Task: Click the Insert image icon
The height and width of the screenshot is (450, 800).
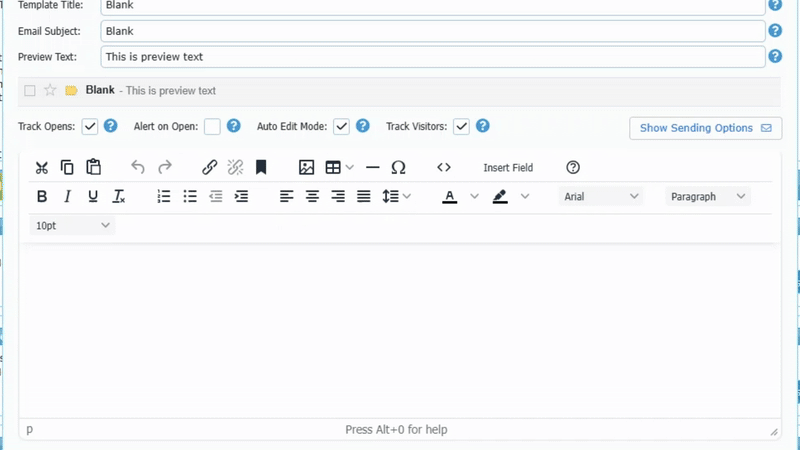Action: click(x=307, y=168)
